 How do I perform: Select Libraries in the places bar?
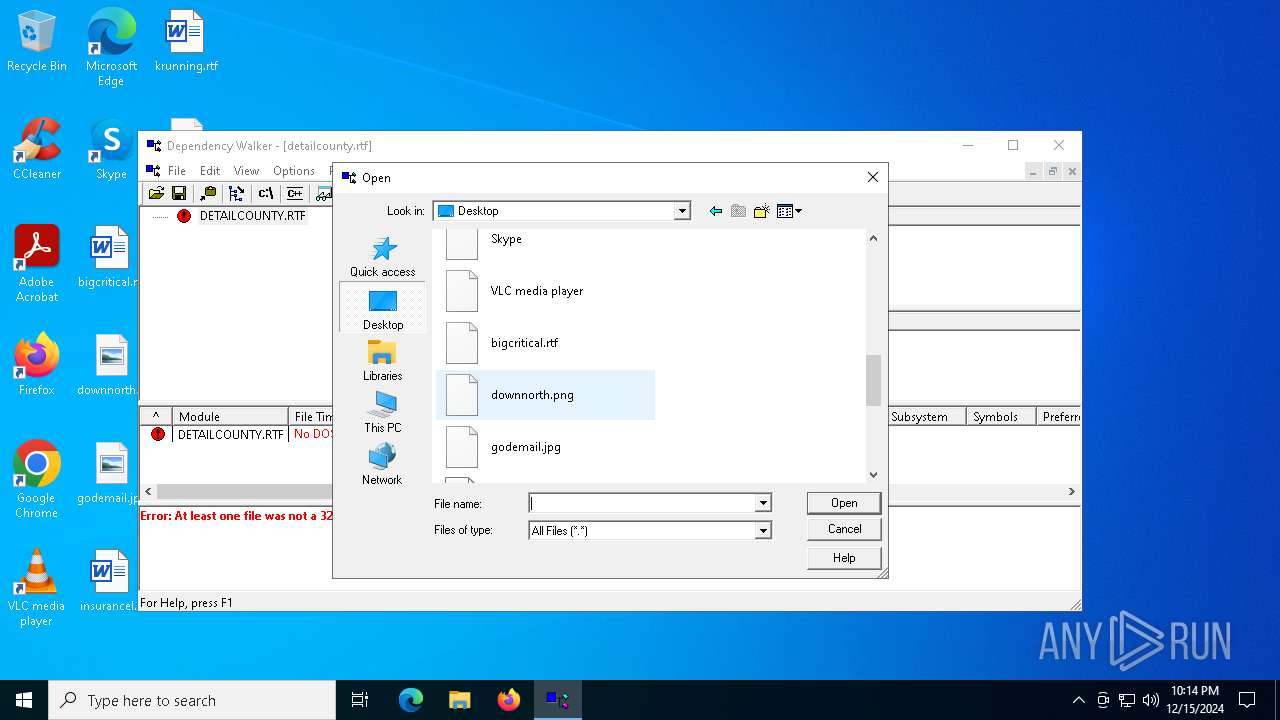point(383,360)
